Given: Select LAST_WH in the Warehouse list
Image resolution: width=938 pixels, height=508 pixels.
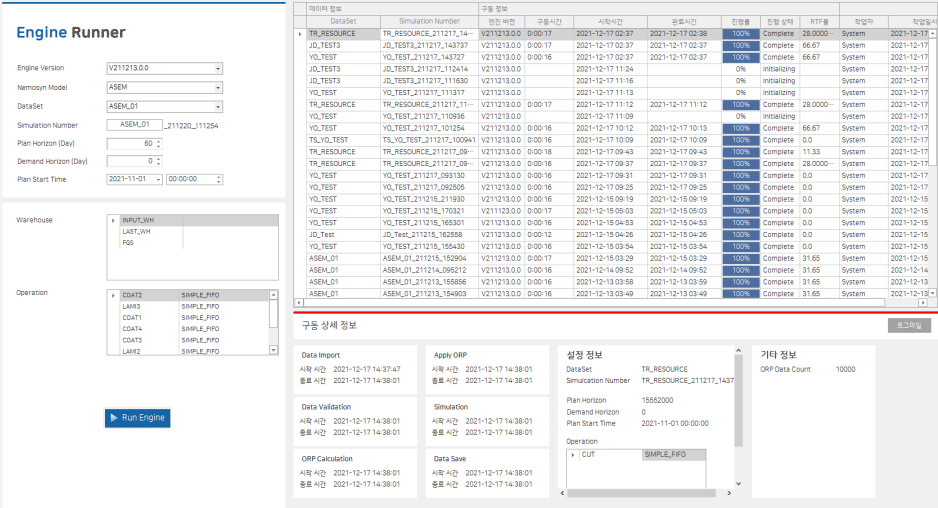Looking at the screenshot, I should pos(136,231).
